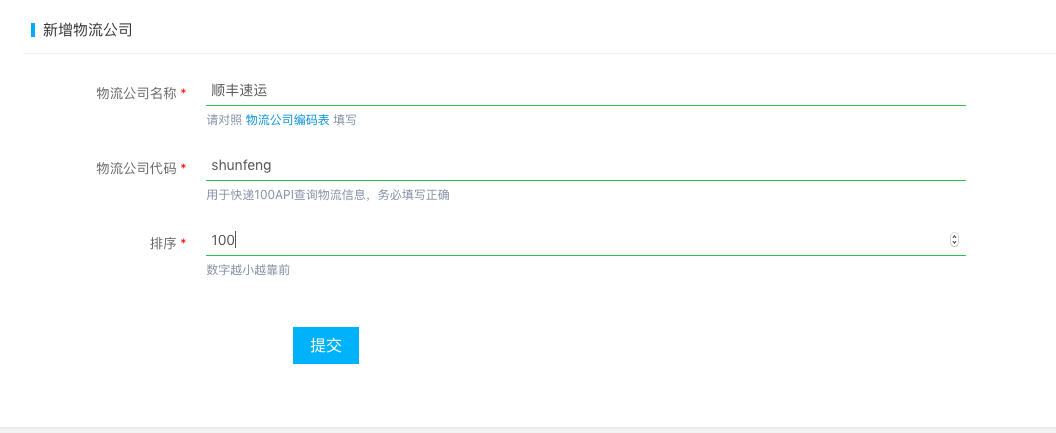Click the 快递100API hint text under code field
Viewport: 1056px width, 433px height.
(329, 195)
